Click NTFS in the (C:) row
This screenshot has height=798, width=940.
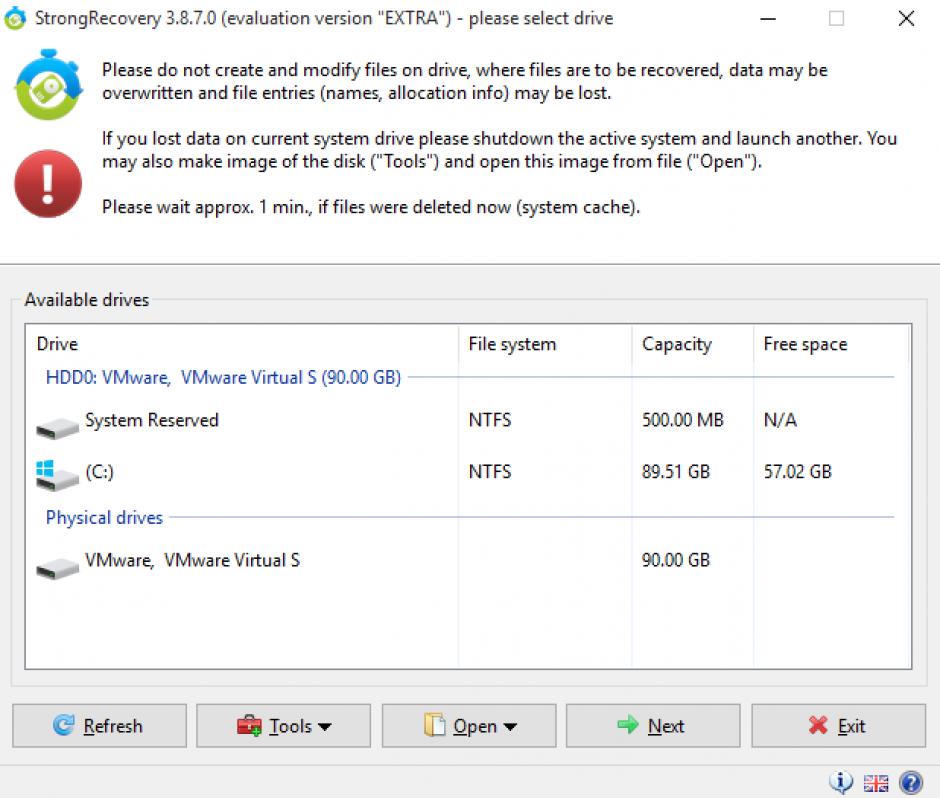490,472
